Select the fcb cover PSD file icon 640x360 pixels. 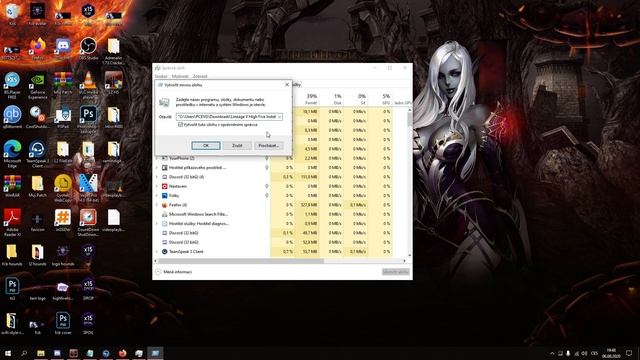62,324
